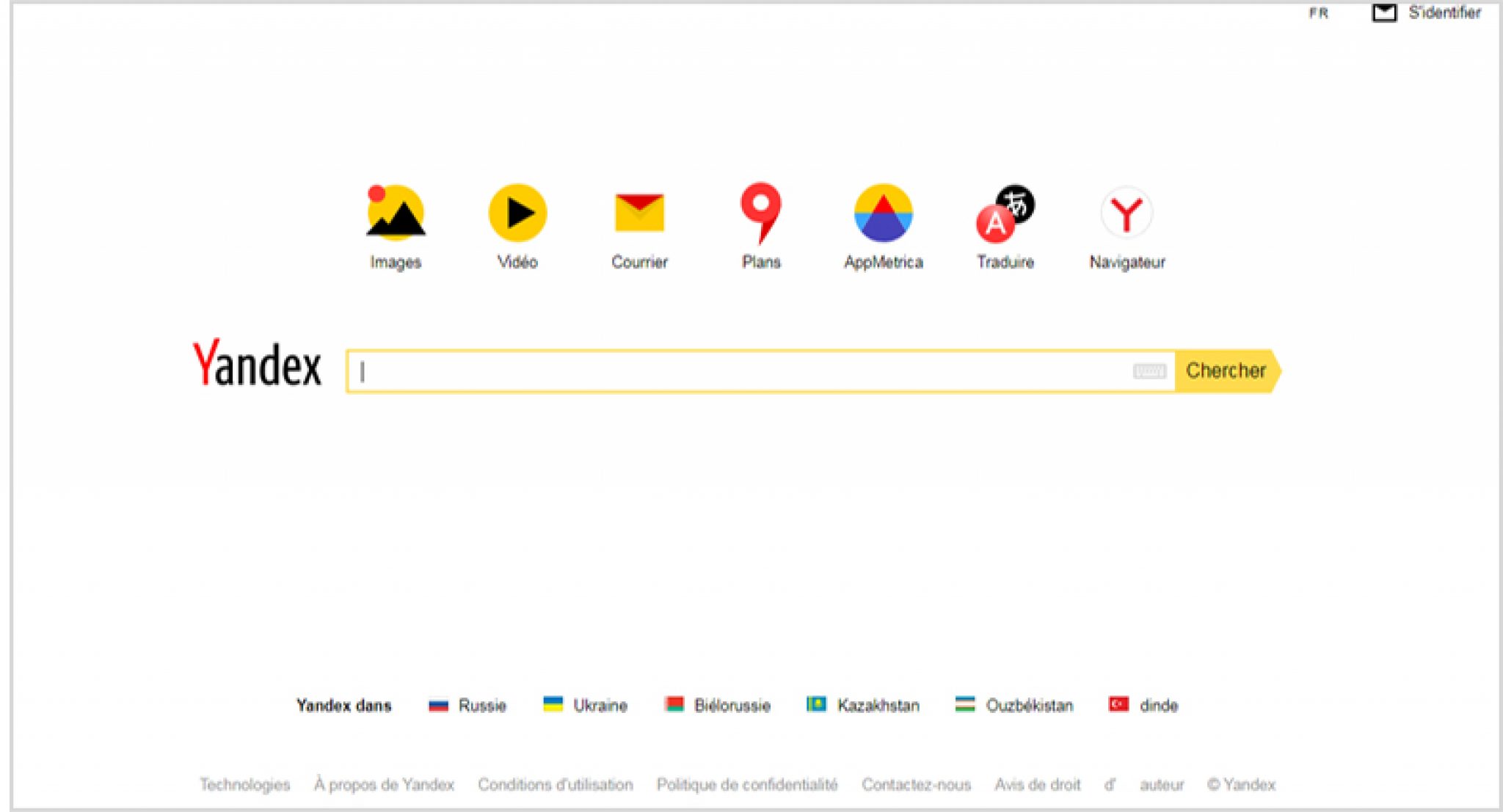Click the Chercher search button

click(1228, 371)
